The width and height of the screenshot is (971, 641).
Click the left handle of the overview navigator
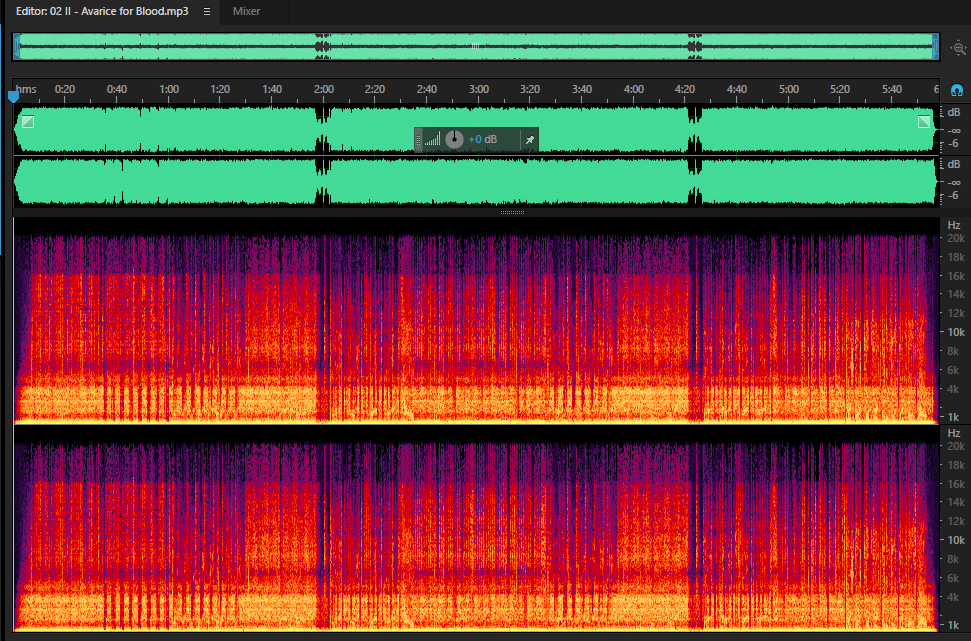[x=17, y=47]
